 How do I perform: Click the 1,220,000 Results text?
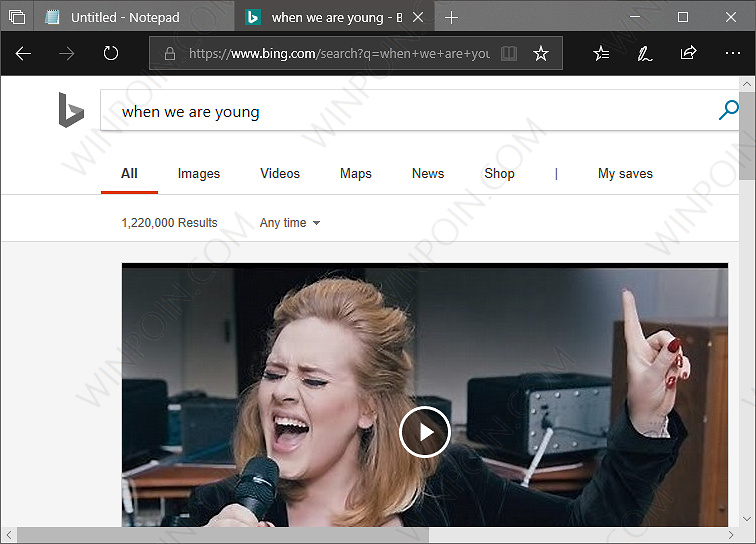tap(169, 223)
